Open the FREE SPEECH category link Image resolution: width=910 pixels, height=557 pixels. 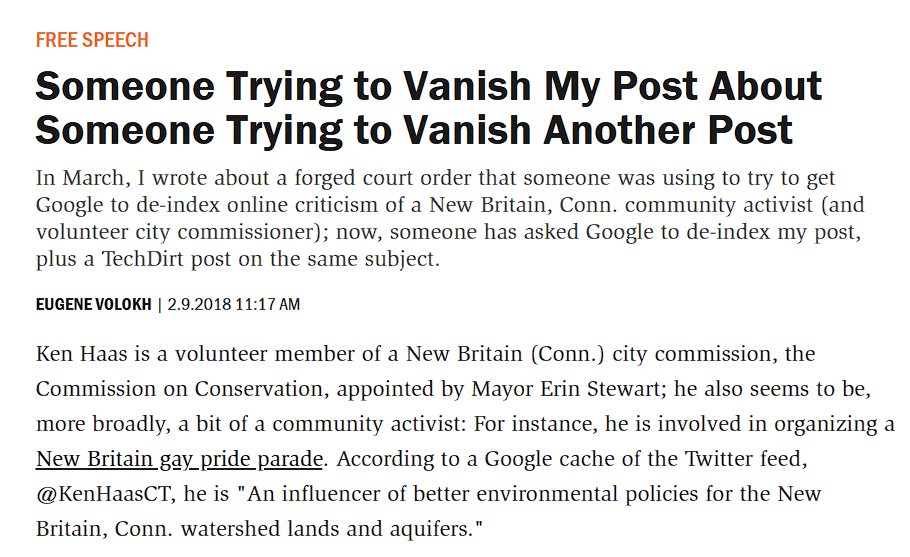92,40
